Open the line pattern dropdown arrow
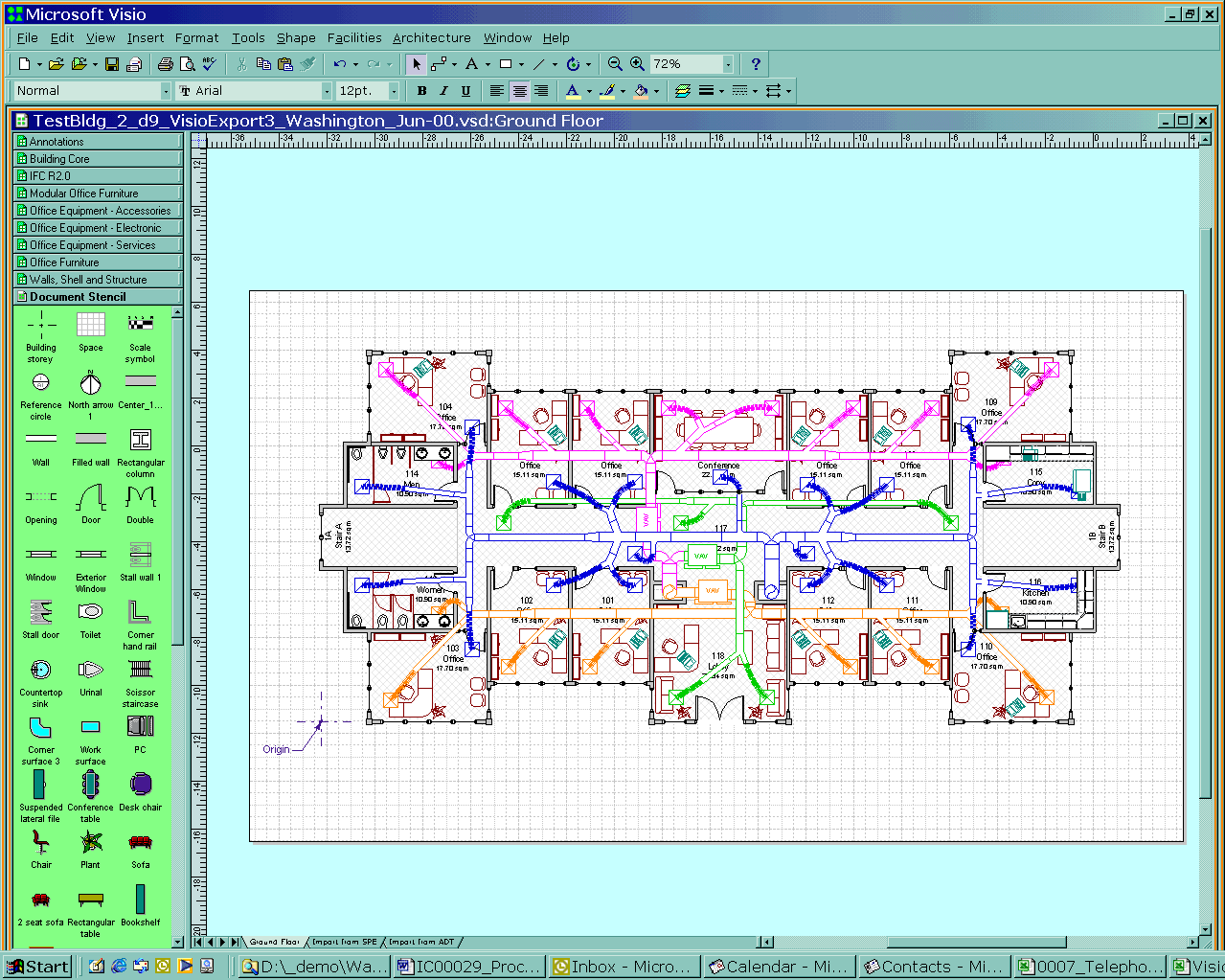1225x980 pixels. coord(755,91)
